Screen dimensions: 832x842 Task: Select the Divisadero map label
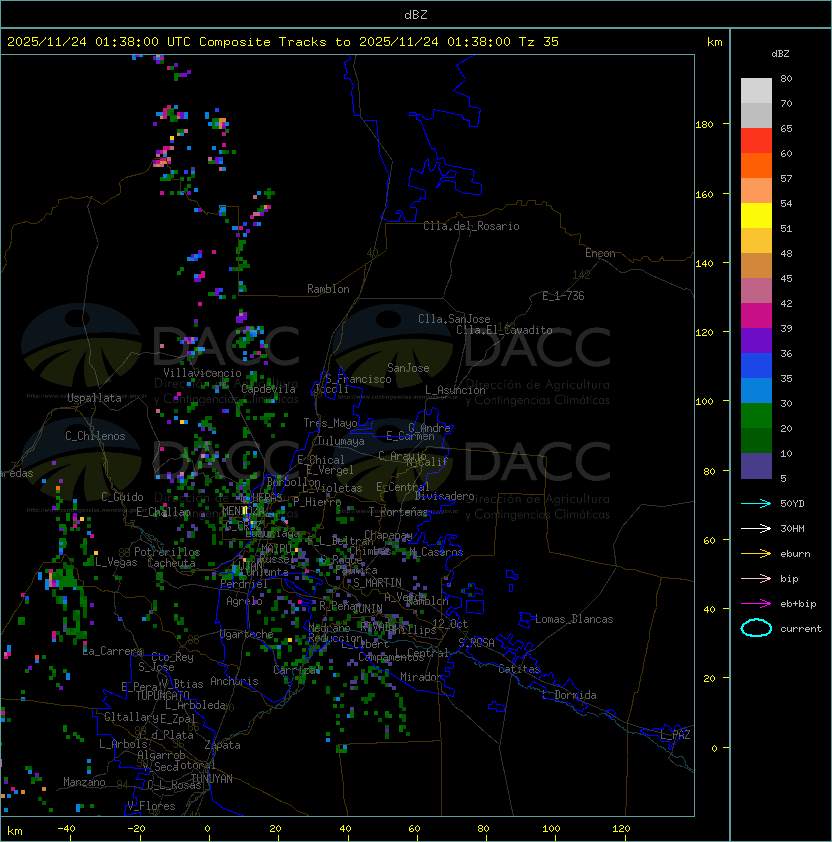pos(444,496)
